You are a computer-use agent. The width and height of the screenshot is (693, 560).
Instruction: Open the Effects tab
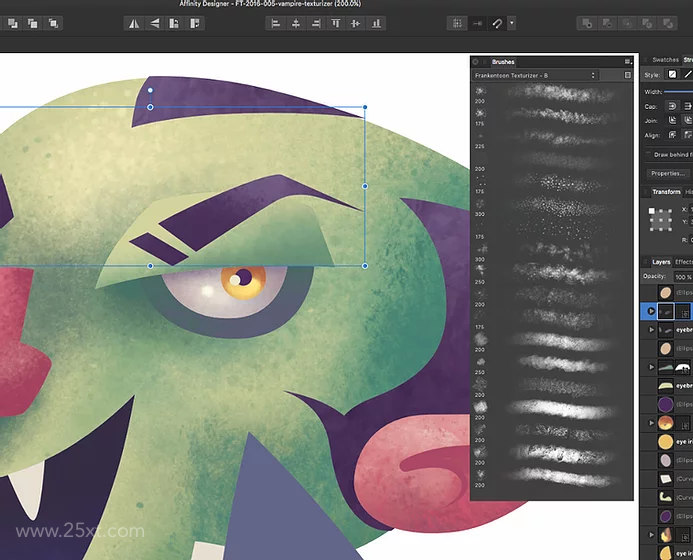[684, 262]
